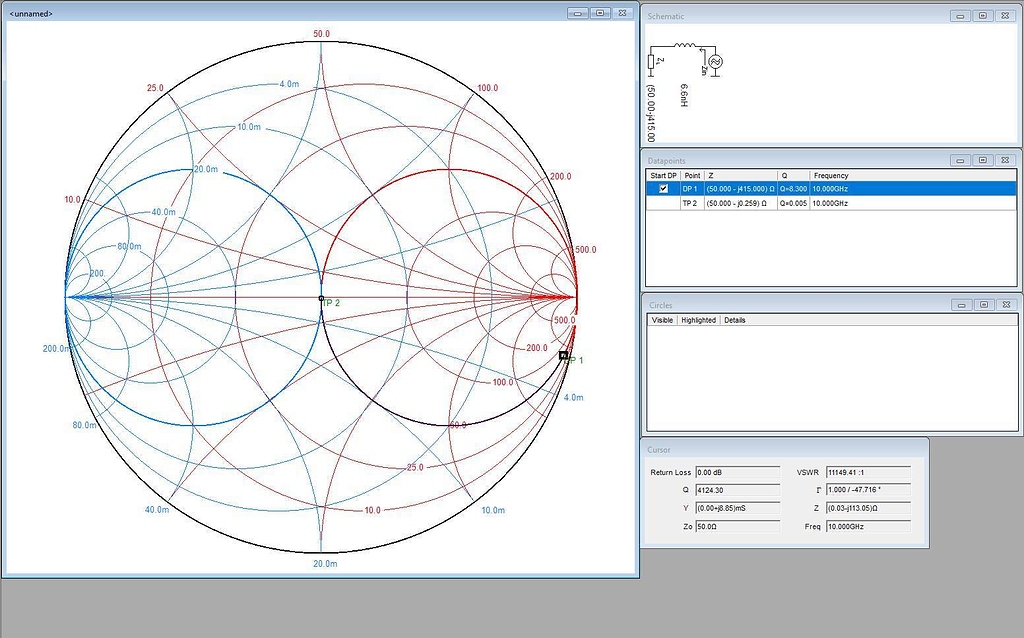Screen dimensions: 1024x638
Task: Click the Highlighted column header in Circles
Action: click(698, 320)
